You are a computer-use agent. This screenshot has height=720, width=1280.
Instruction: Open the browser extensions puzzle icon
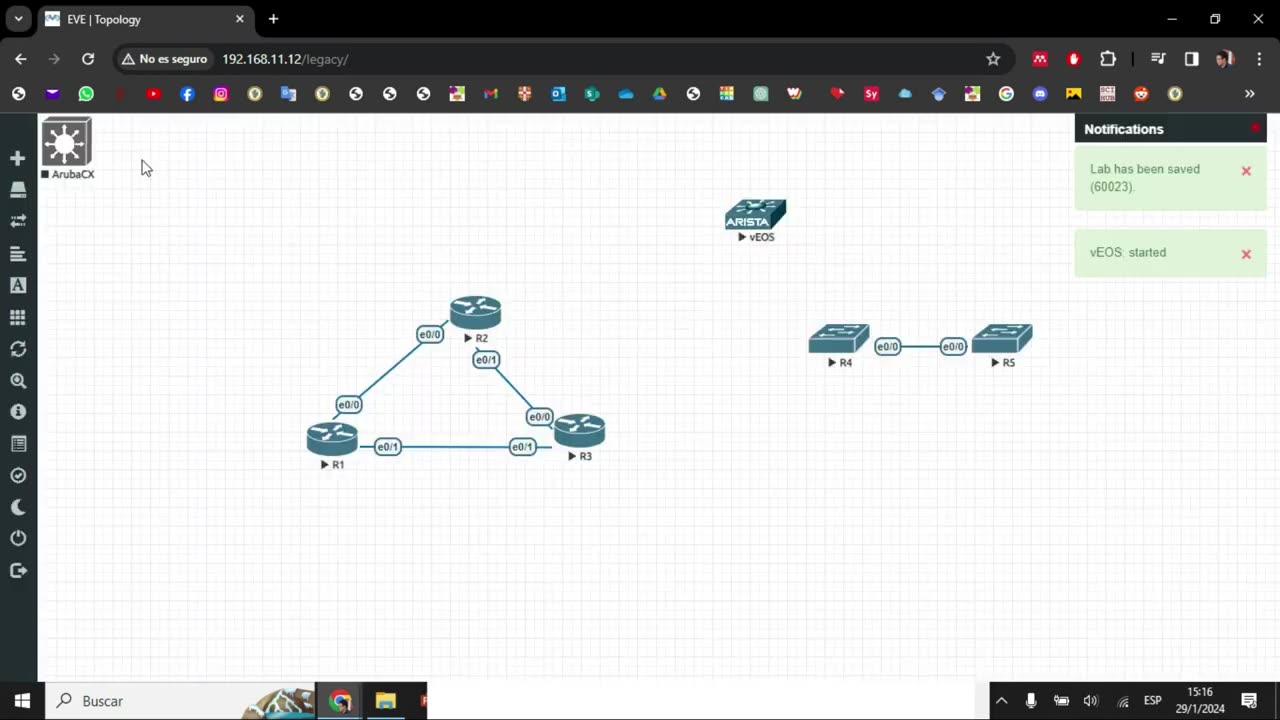pos(1108,59)
